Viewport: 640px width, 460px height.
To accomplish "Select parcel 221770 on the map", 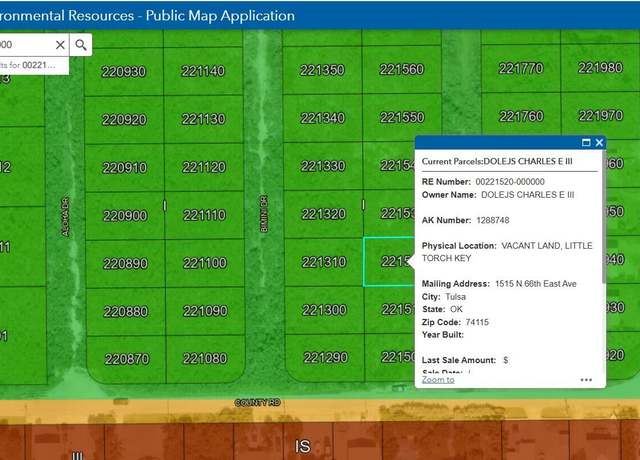I will point(521,68).
